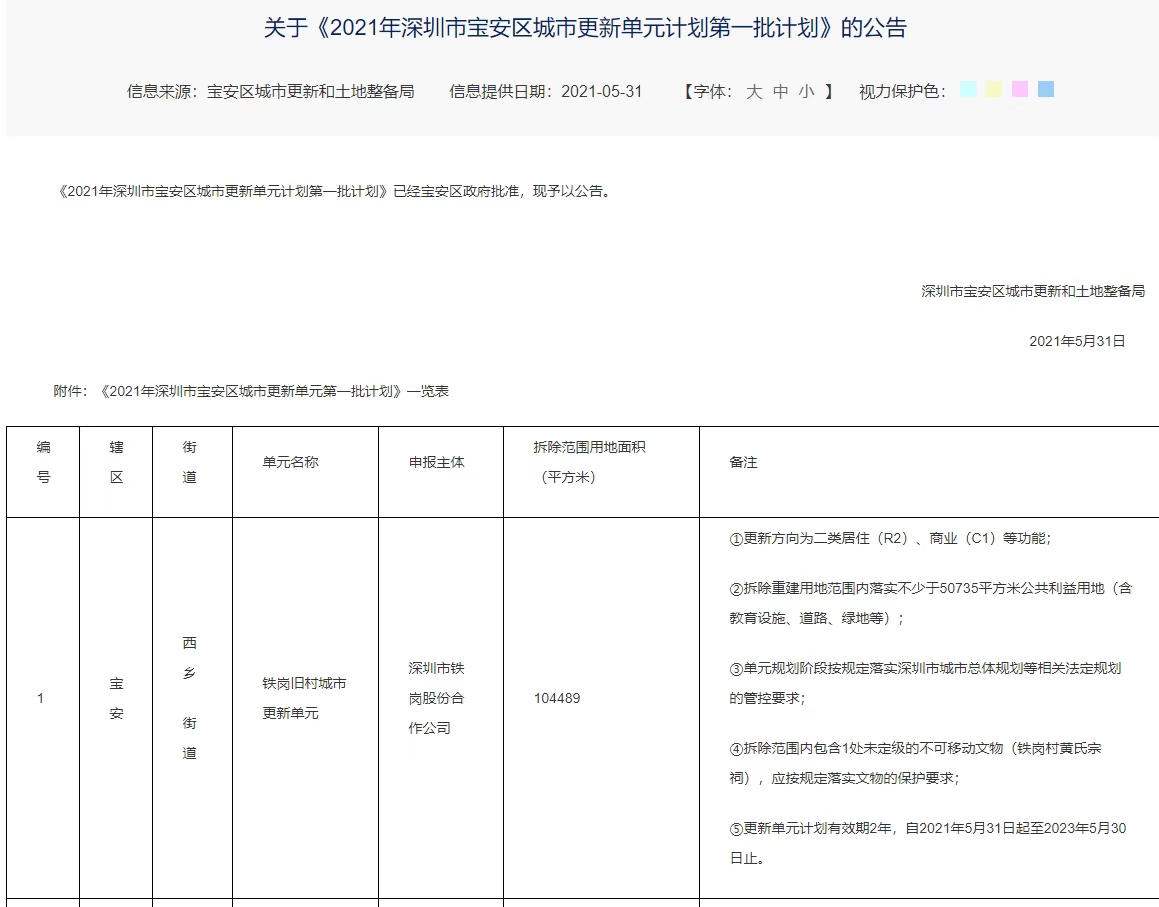Click remark ③ about 城市总体规划

pos(925,683)
